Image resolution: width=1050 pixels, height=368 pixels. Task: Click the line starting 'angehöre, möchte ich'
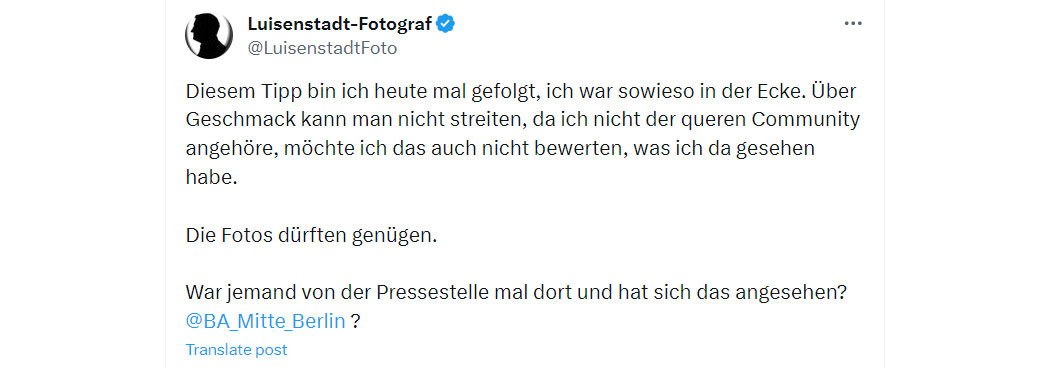500,149
